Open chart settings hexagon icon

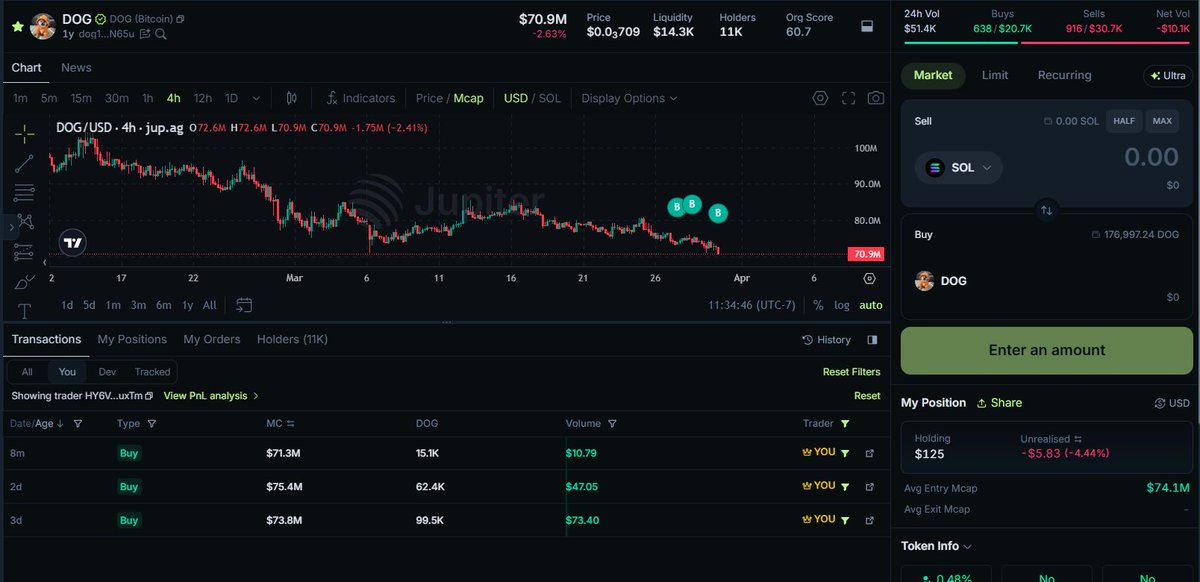pyautogui.click(x=820, y=98)
